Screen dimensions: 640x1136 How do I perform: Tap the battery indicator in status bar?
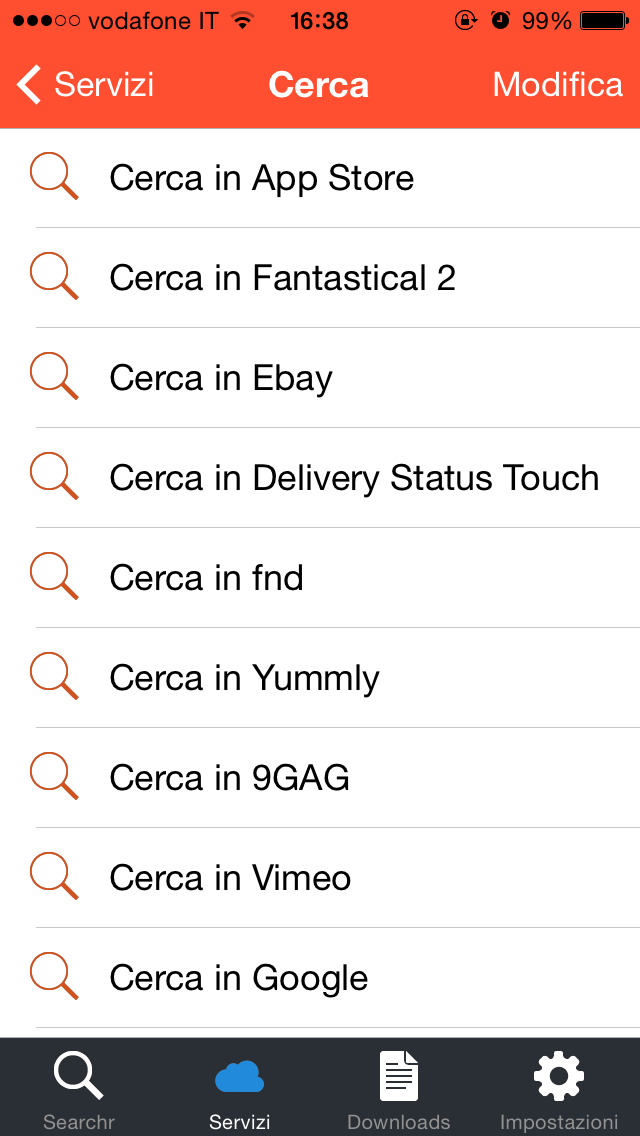[603, 21]
